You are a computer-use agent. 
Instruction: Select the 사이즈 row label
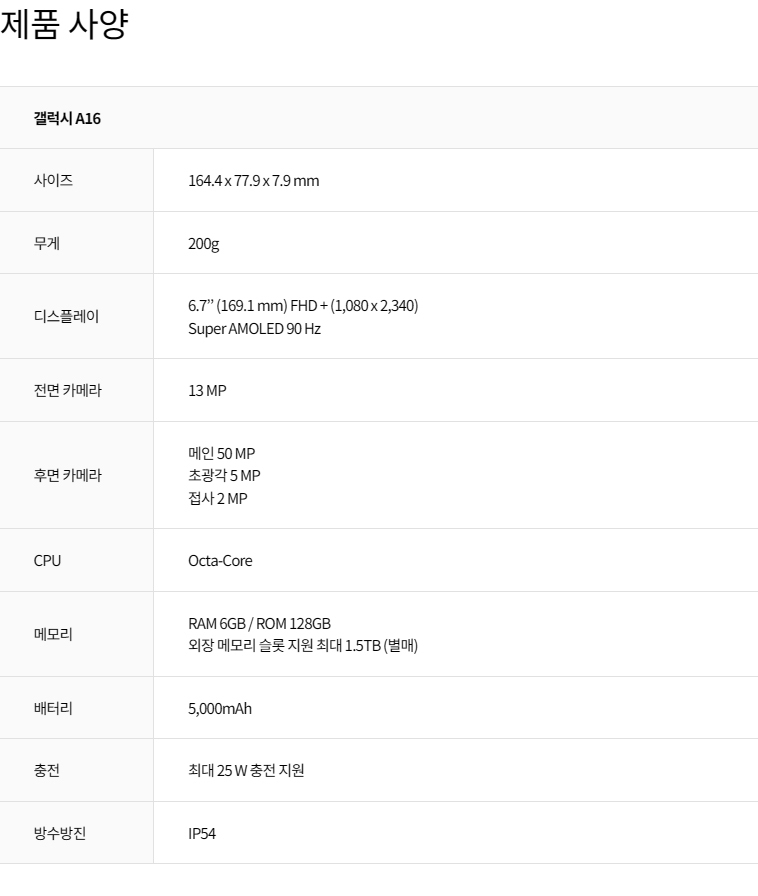pyautogui.click(x=53, y=180)
